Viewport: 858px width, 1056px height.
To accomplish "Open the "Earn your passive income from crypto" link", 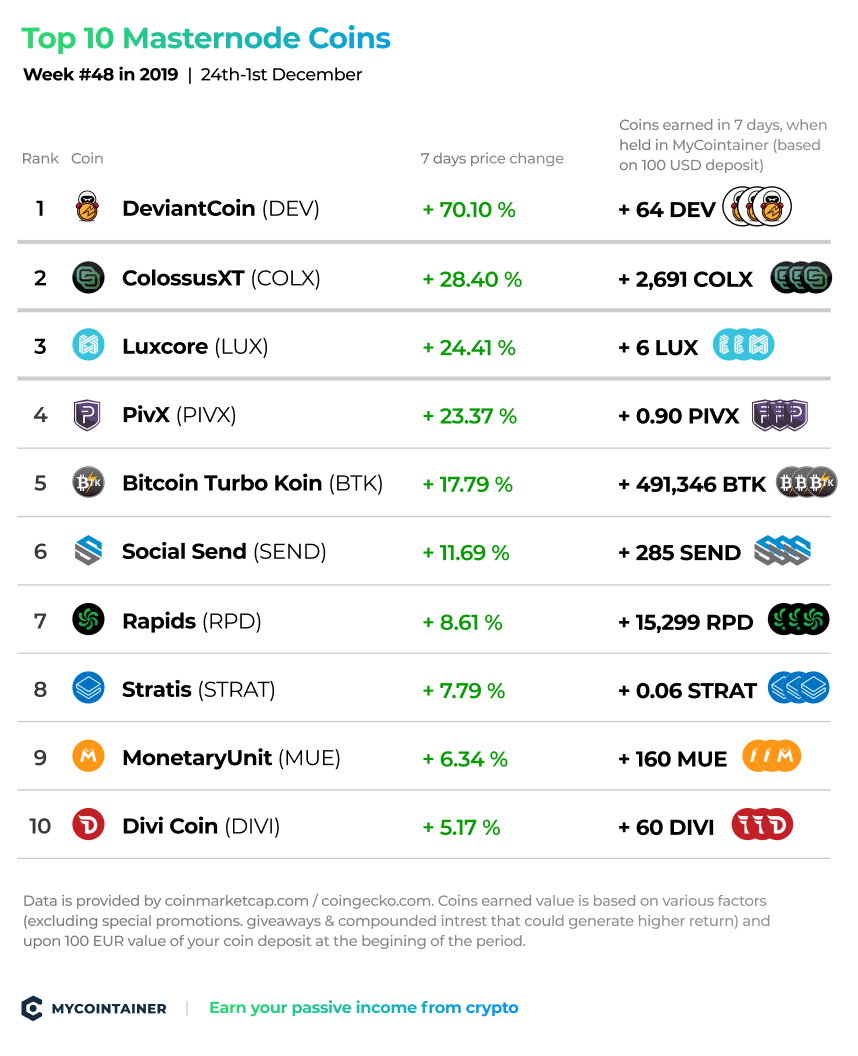I will [x=364, y=1008].
